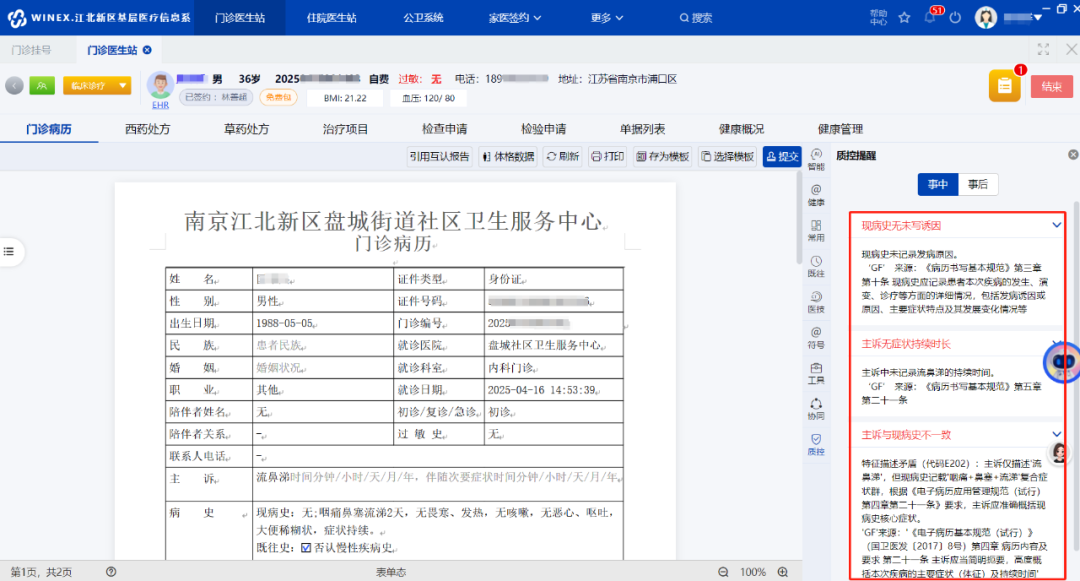Toggle the 否认慢性疾病史 checkbox

(306, 548)
